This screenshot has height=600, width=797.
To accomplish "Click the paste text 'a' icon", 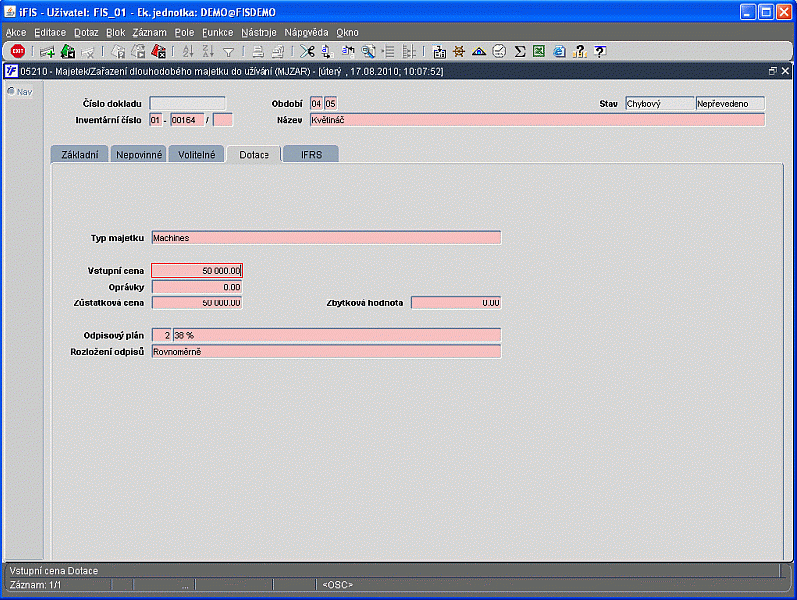I will click(x=348, y=51).
